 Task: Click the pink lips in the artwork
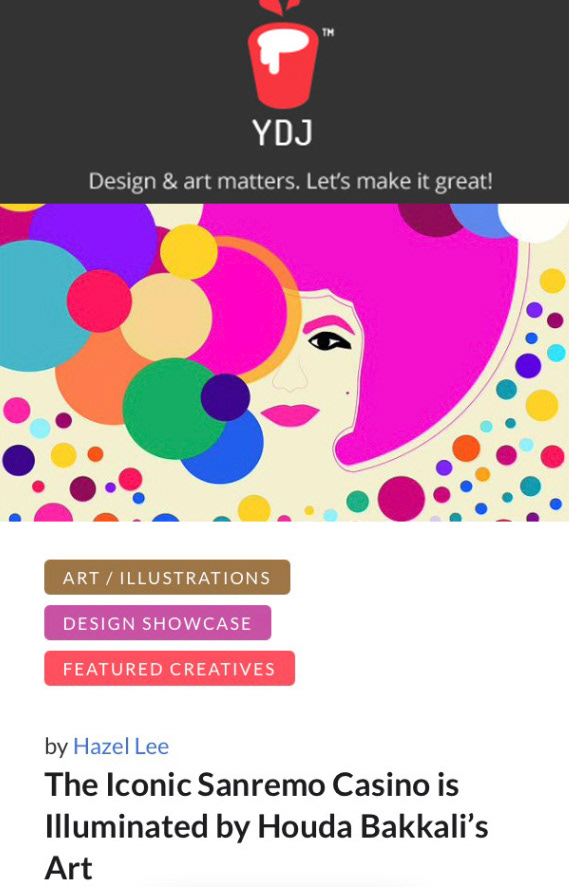point(290,415)
